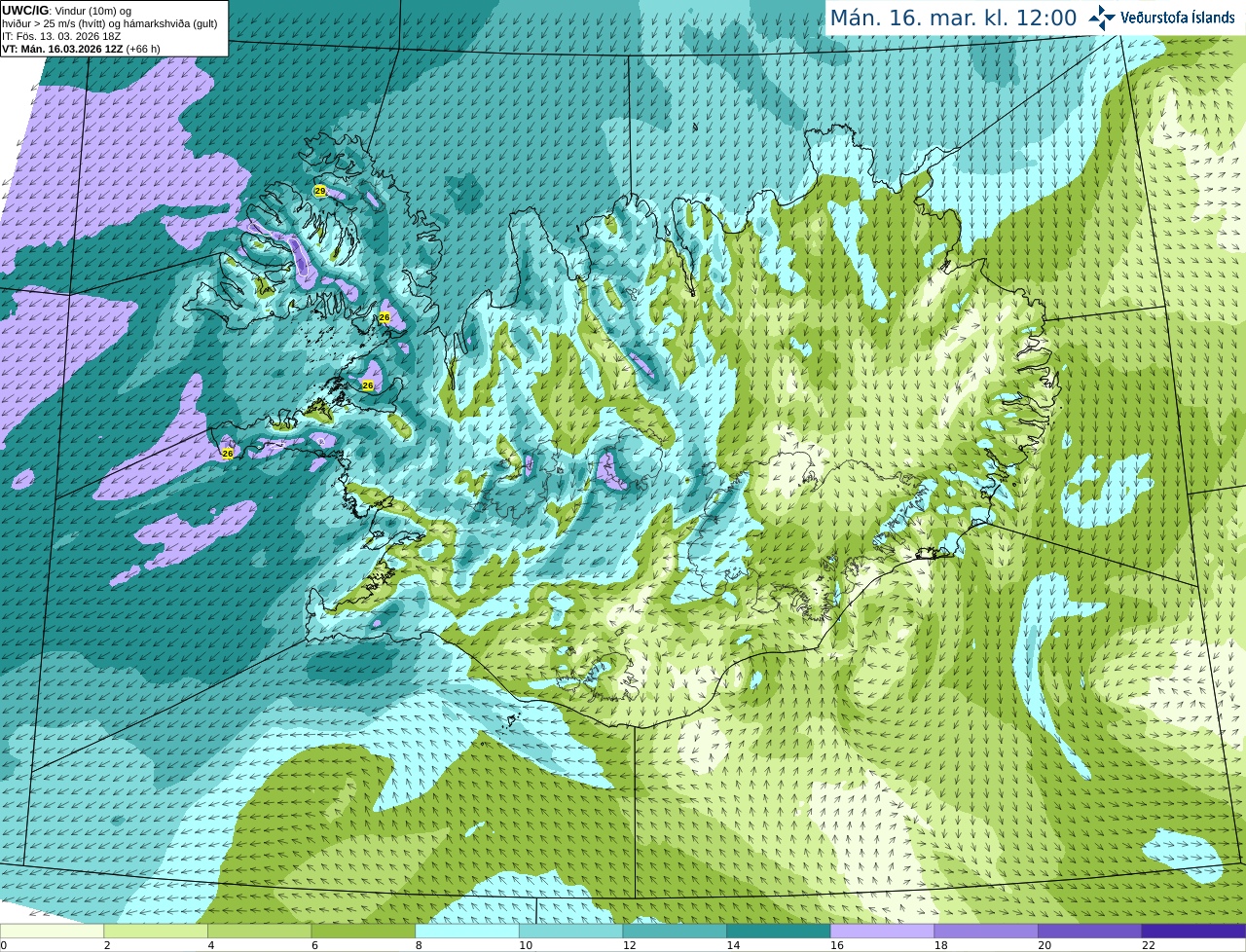This screenshot has height=952, width=1246.
Task: Click the legend scale label '8'
Action: coord(419,945)
